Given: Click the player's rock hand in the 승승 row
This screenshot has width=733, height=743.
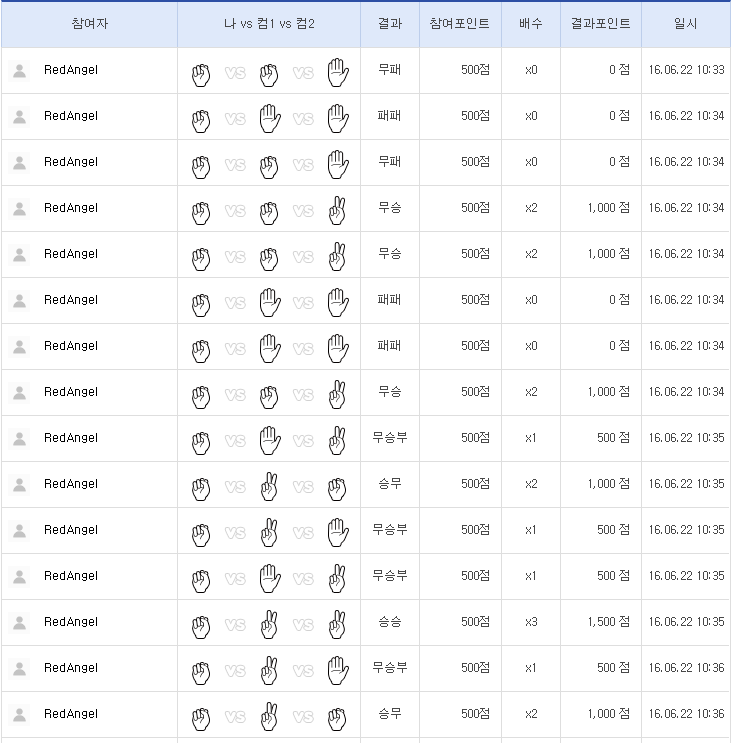Looking at the screenshot, I should coord(200,622).
